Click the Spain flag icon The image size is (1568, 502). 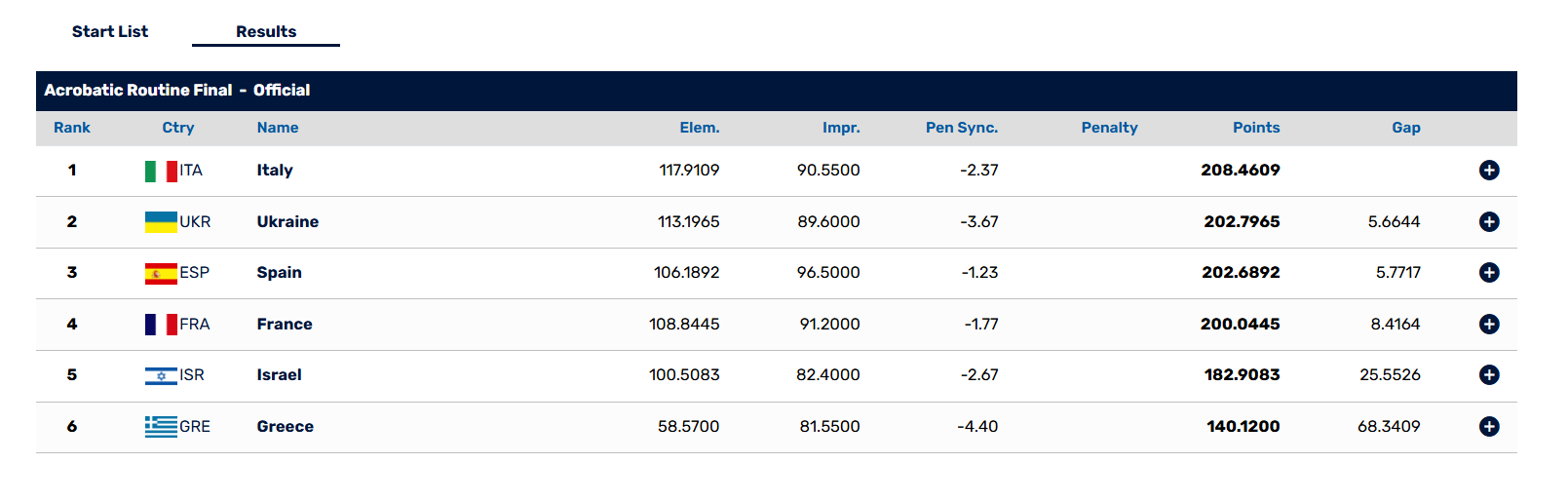[161, 274]
